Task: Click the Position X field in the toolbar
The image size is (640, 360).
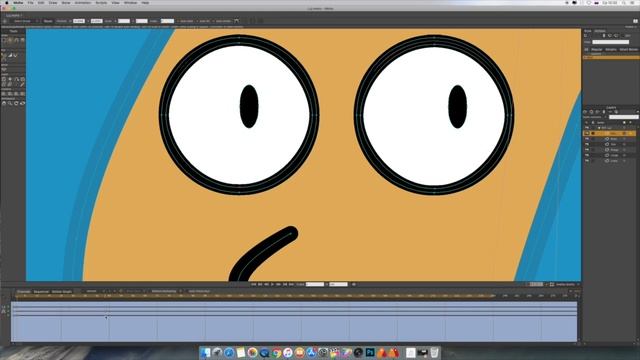Action: click(79, 21)
